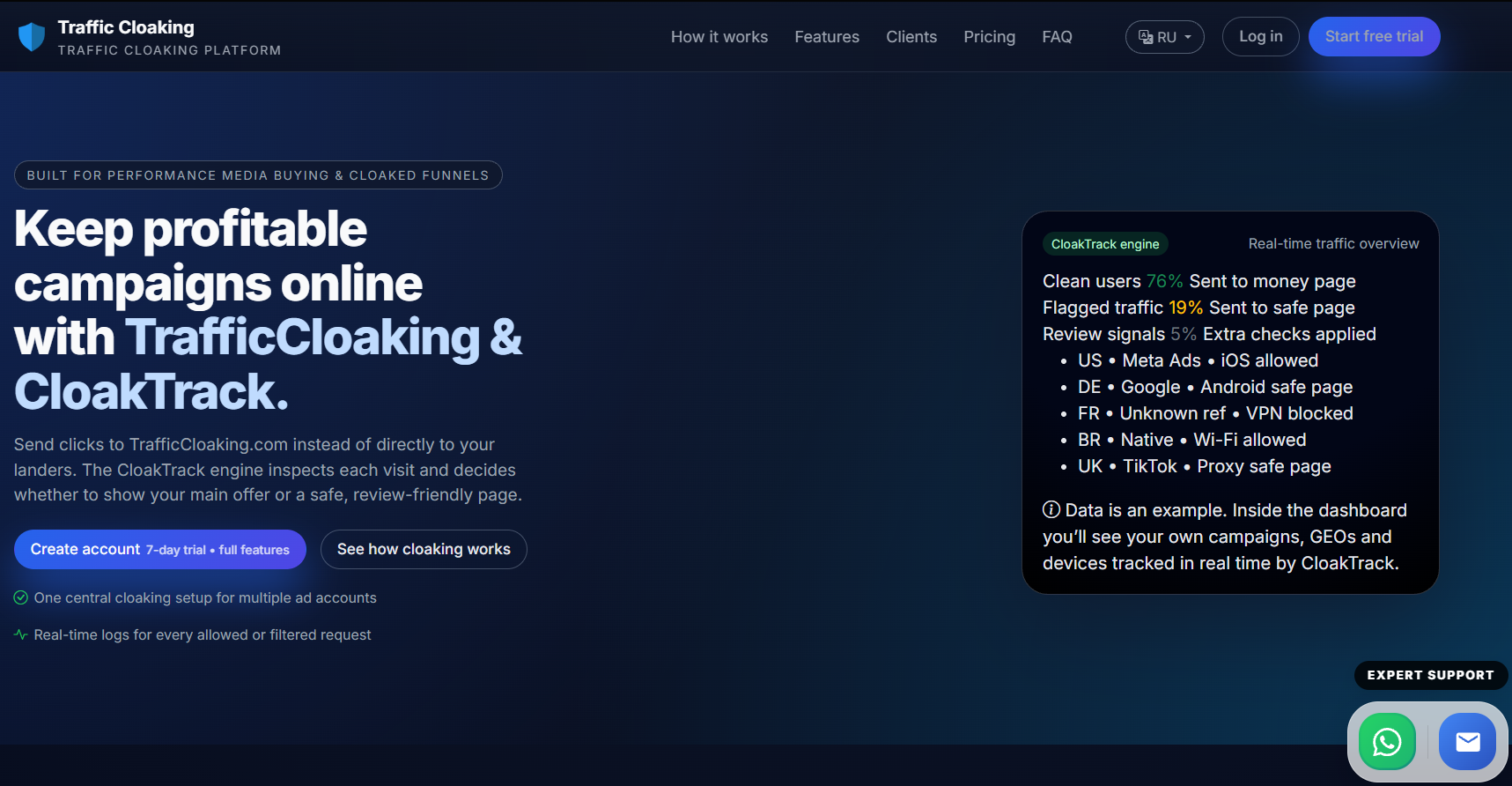
Task: Click the Log in button
Action: [1260, 36]
